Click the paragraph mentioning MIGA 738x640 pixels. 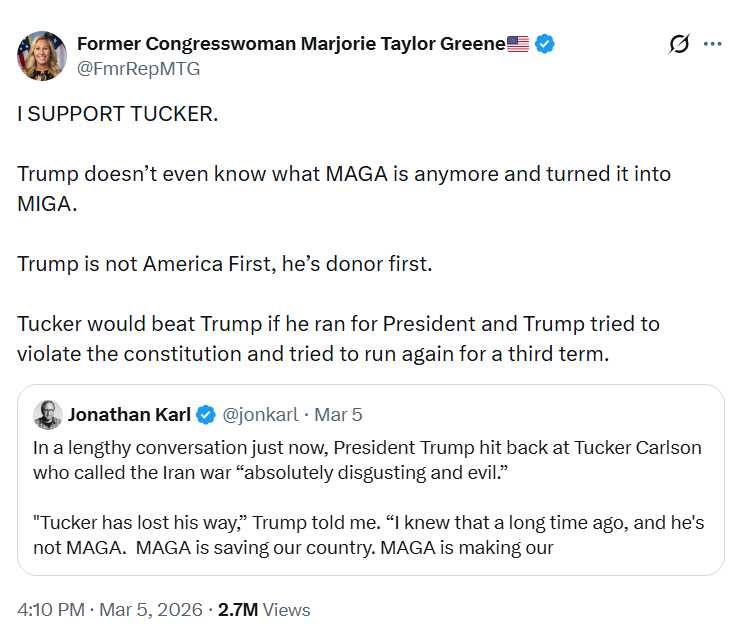click(343, 187)
